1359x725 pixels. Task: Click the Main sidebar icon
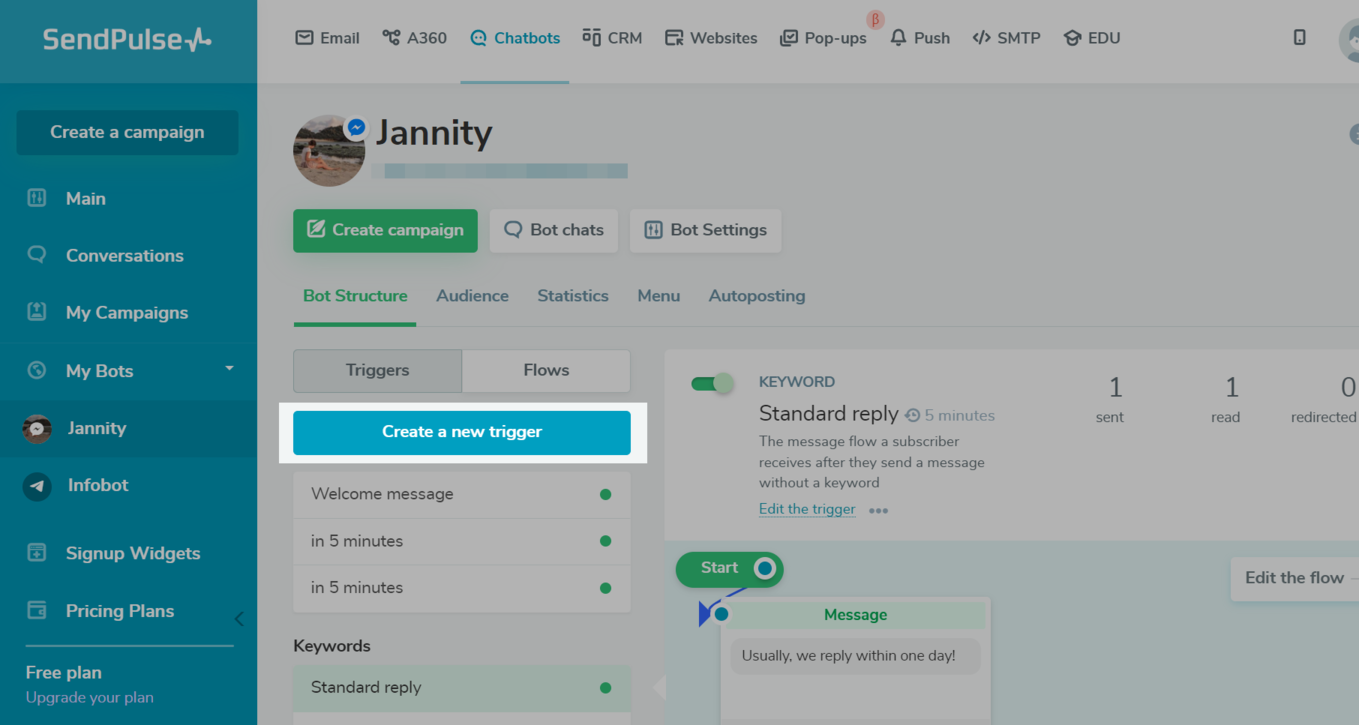(37, 198)
